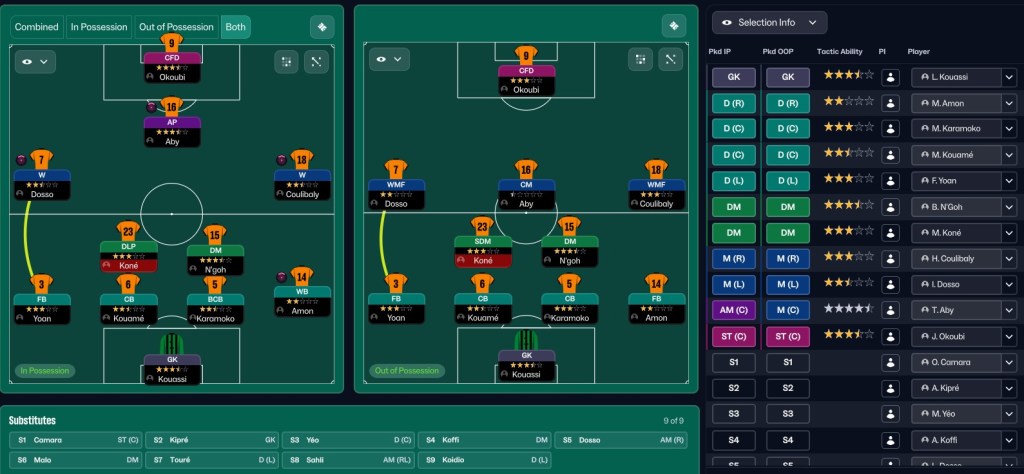Toggle the eye visibility menu on the left pitch
Image resolution: width=1024 pixels, height=474 pixels.
[x=35, y=62]
